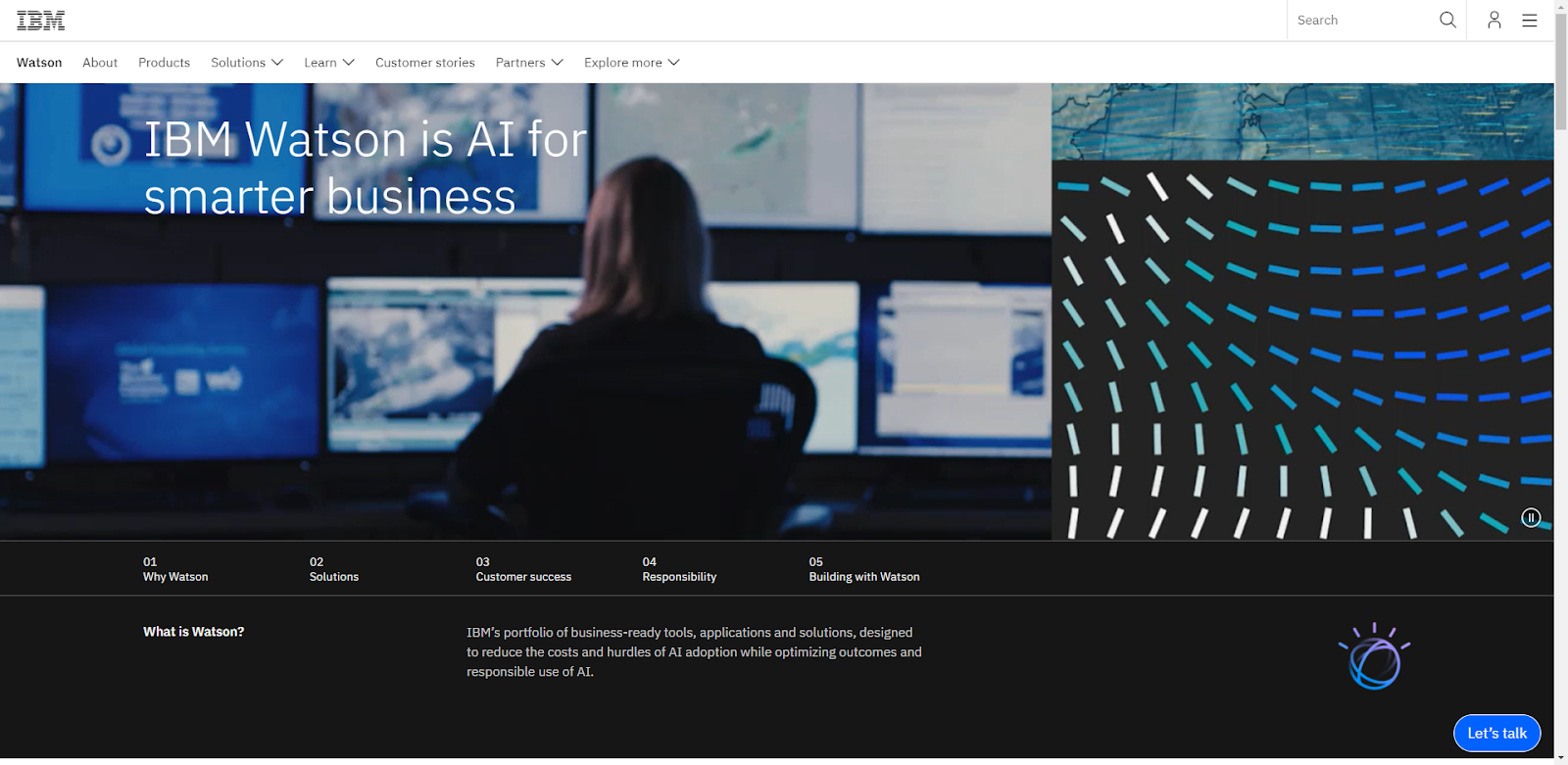Jump to section 03 Customer success

point(523,569)
